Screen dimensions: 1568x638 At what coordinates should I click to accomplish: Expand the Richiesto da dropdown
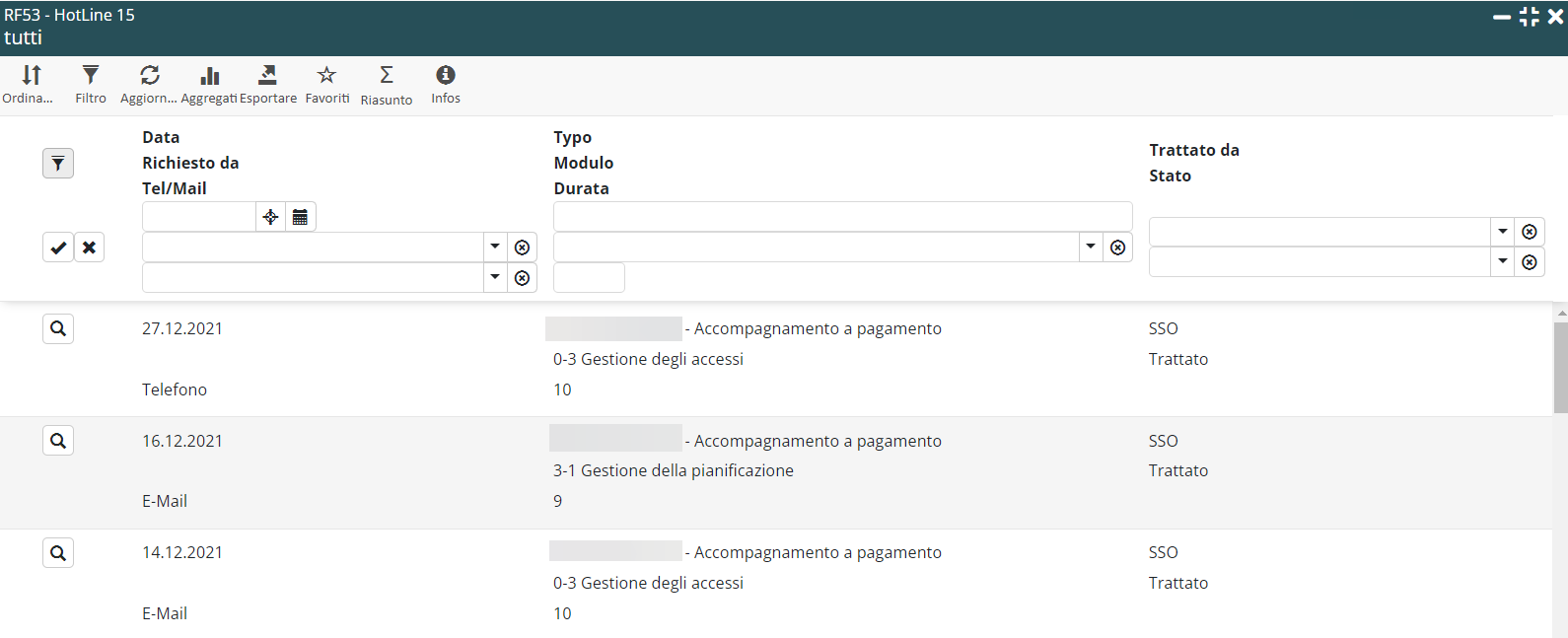[x=495, y=248]
